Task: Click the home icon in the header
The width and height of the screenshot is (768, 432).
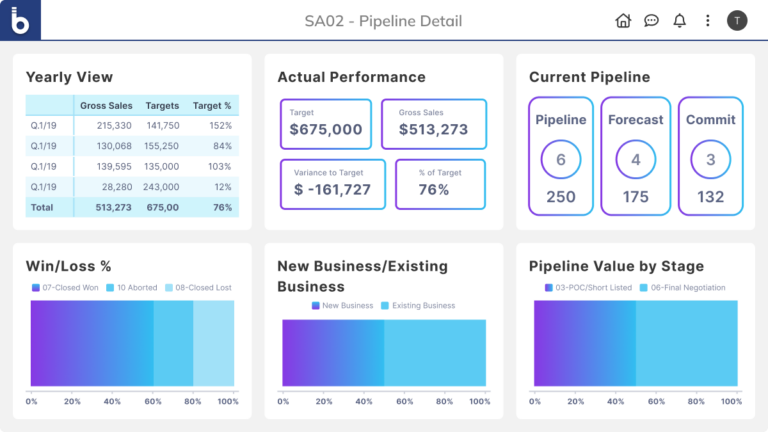Action: (623, 20)
